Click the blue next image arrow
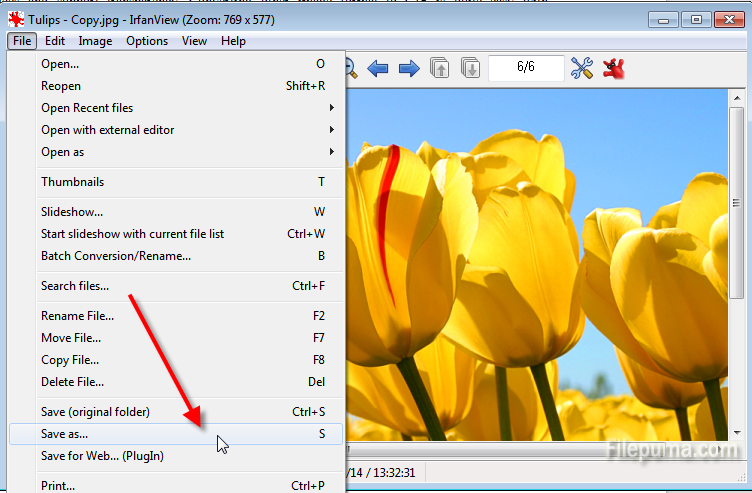 click(408, 68)
